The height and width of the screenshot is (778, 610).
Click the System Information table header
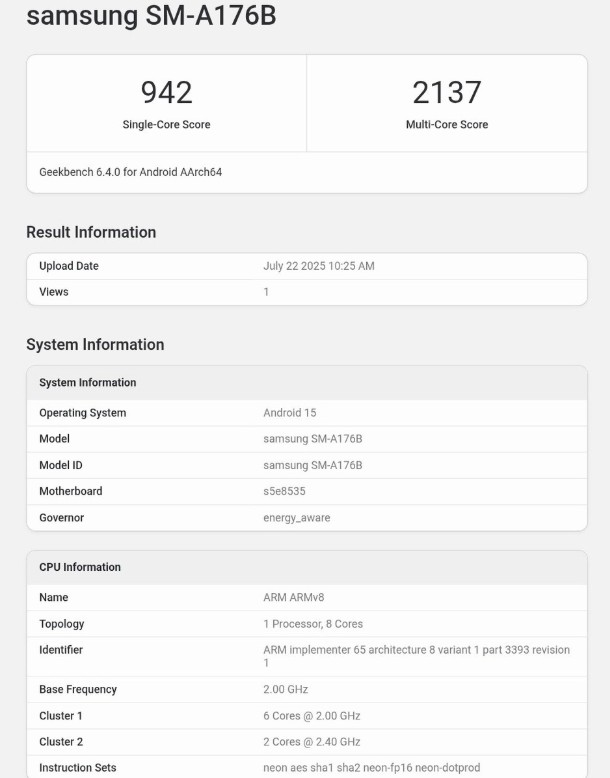pyautogui.click(x=88, y=383)
